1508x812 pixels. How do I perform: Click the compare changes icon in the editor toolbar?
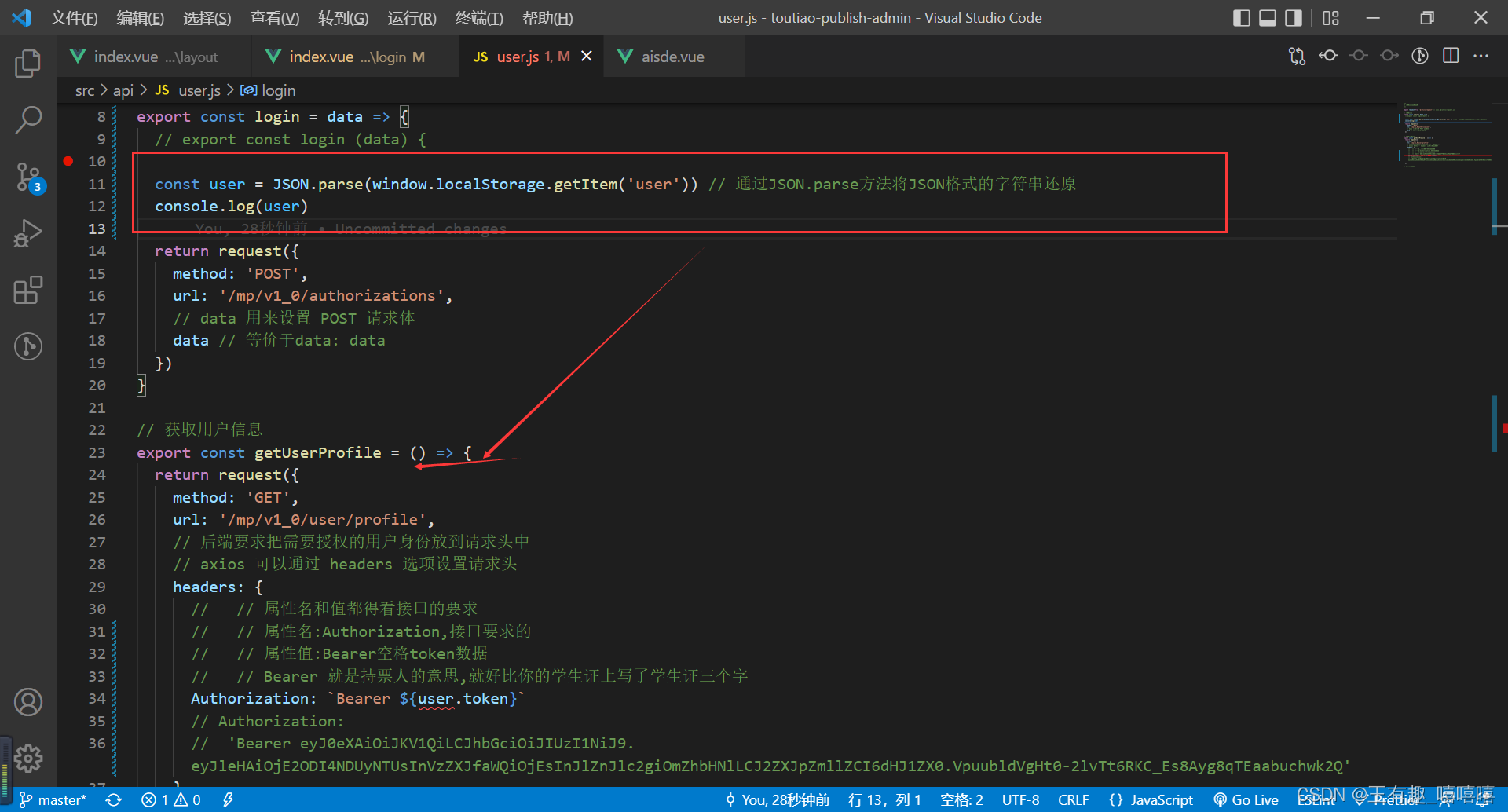click(1297, 57)
